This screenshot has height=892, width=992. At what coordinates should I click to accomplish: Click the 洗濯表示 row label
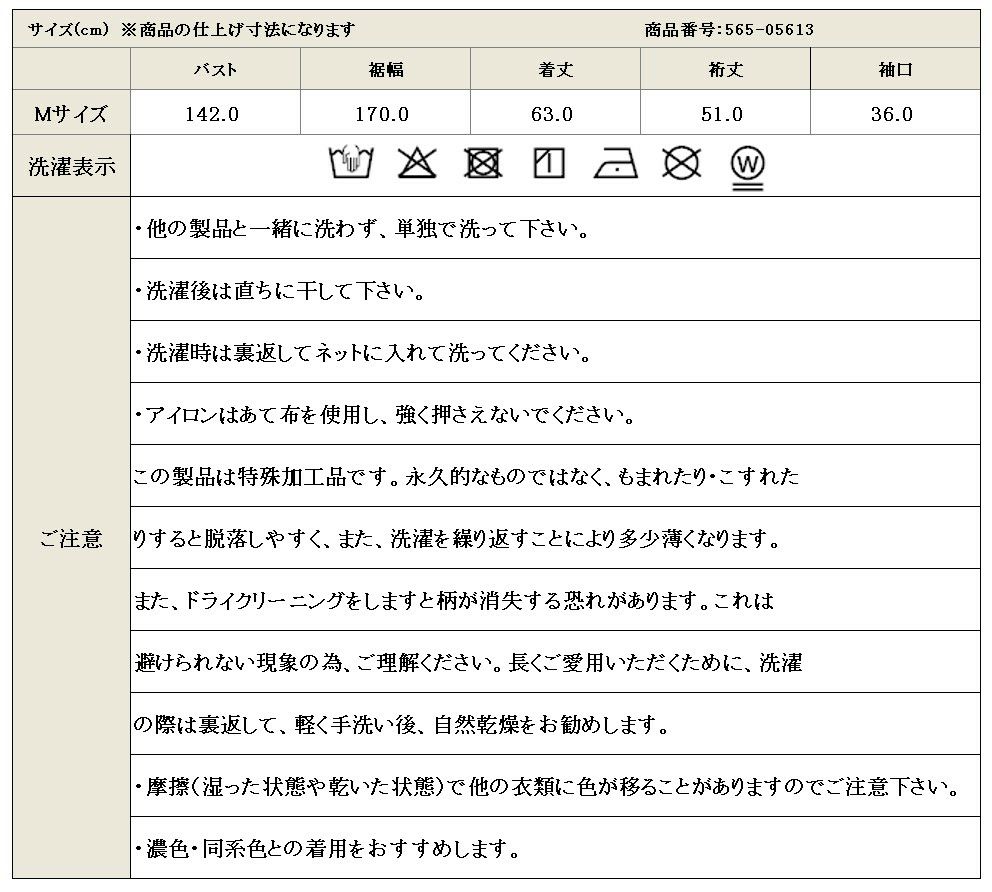click(x=71, y=166)
